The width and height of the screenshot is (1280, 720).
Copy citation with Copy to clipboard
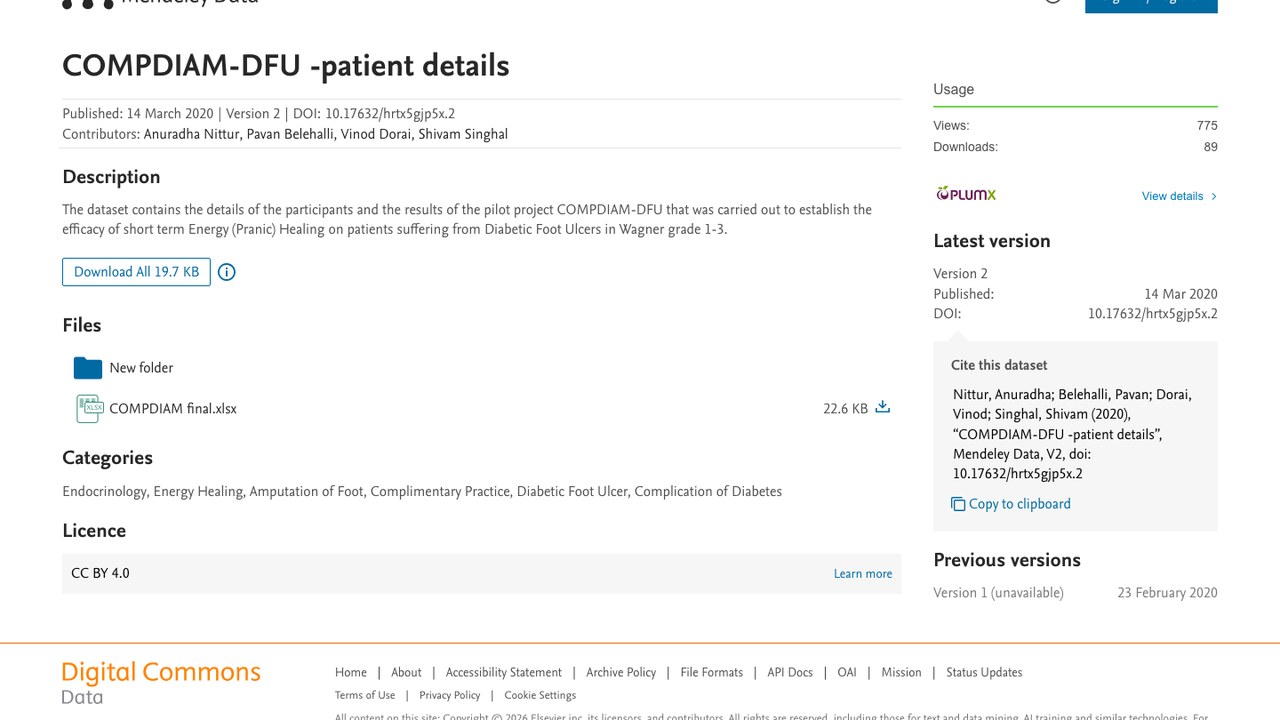pos(1019,504)
